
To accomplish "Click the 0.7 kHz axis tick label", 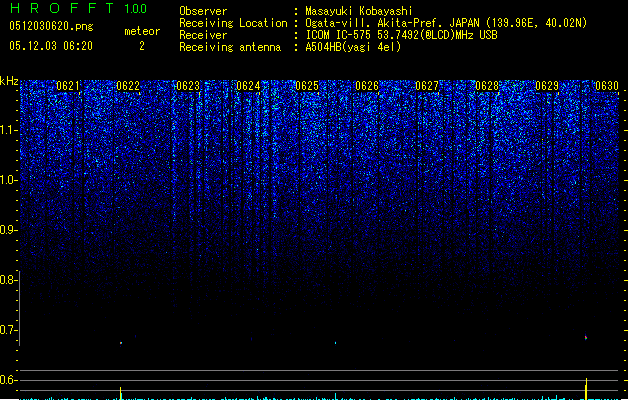I will [9, 330].
